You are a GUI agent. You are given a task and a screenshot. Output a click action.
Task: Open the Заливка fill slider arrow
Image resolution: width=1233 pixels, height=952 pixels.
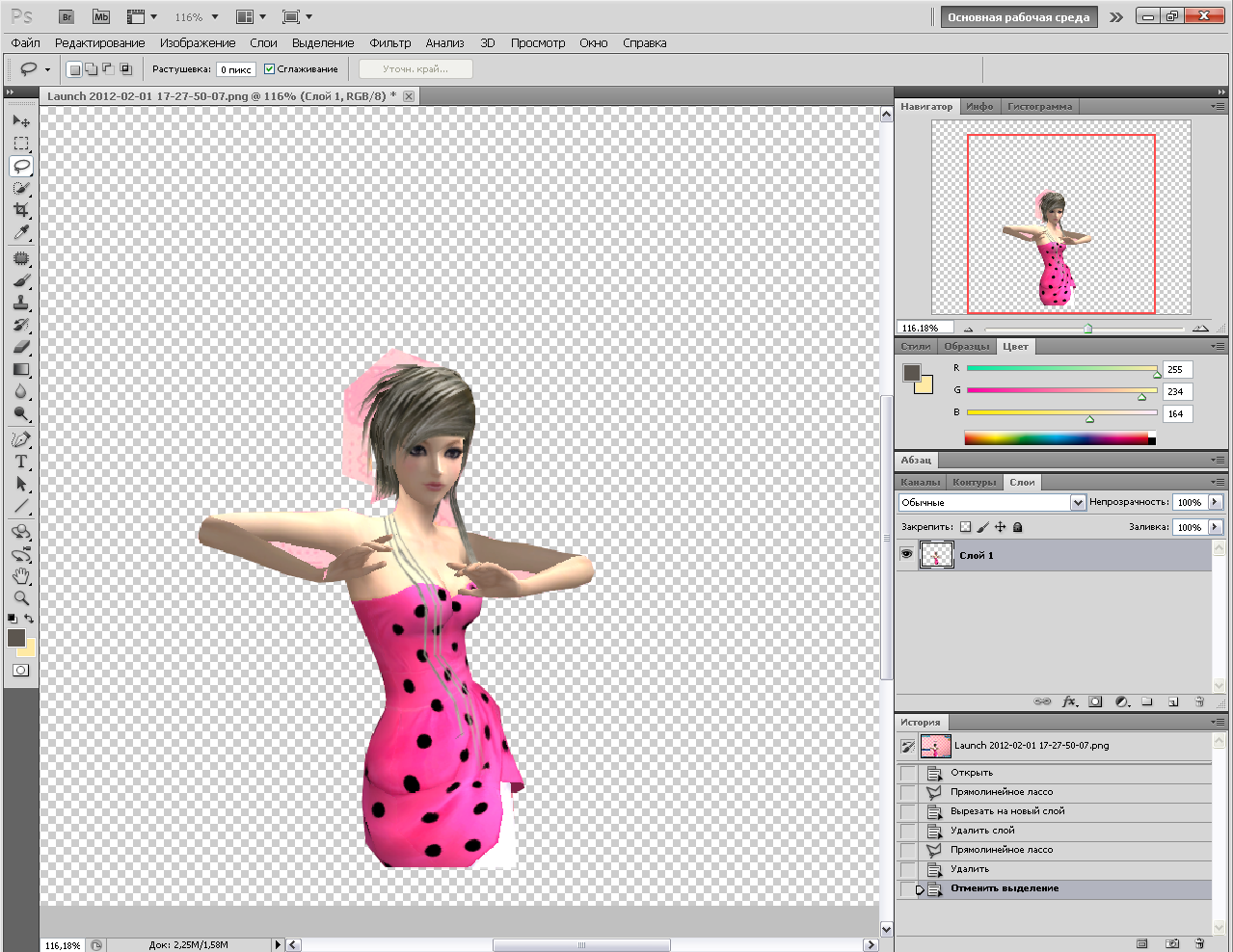[x=1215, y=527]
